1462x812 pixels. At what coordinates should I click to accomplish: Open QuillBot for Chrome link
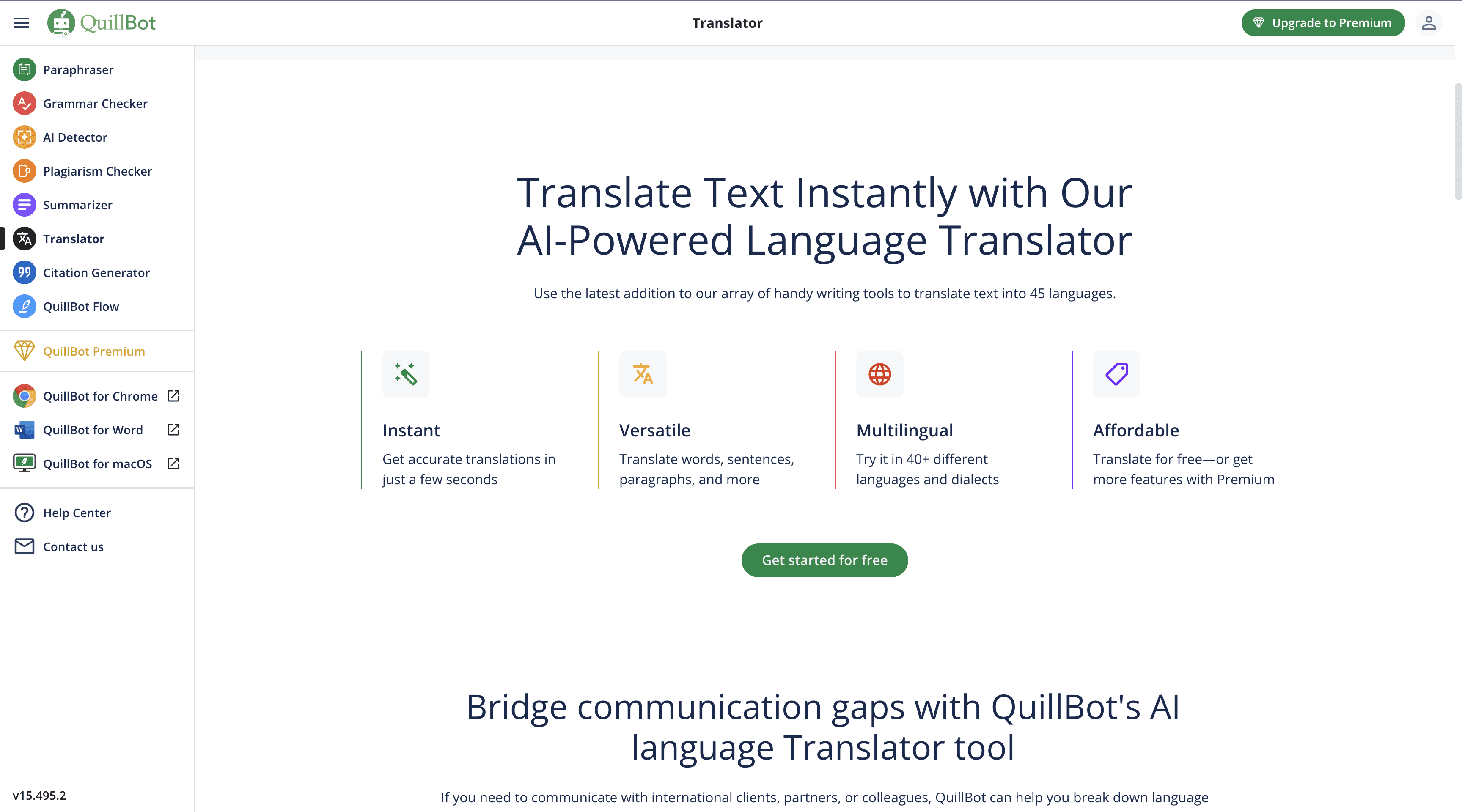coord(100,396)
